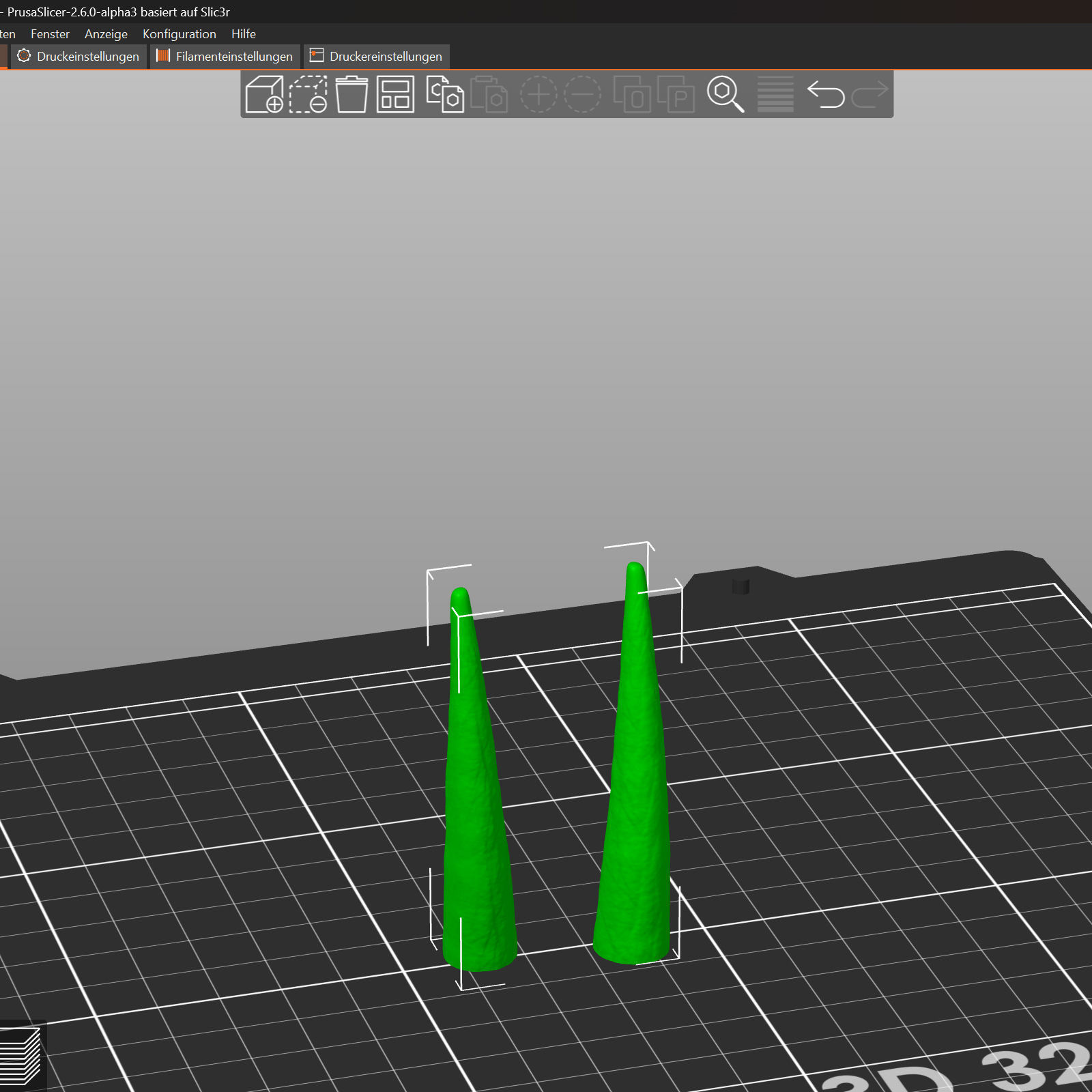Click the Paste from clipboard icon

[489, 94]
